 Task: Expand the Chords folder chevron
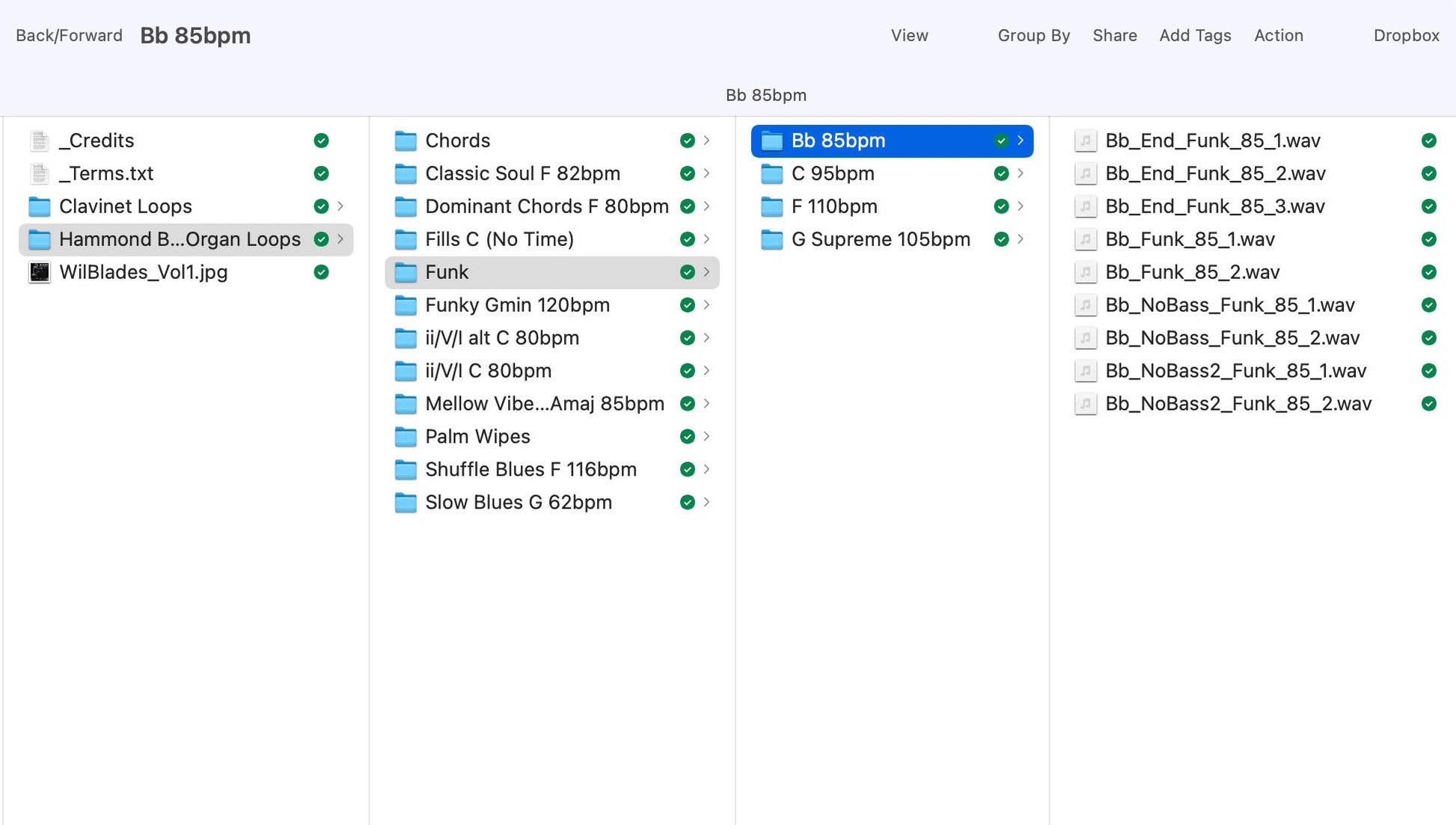706,141
